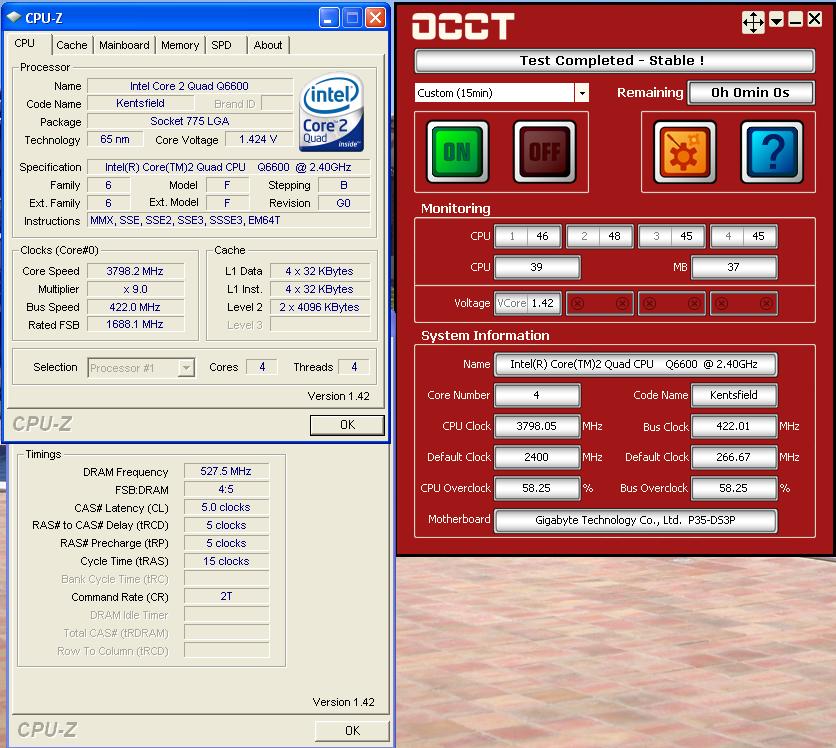Open the Custom (15min) test dropdown
Image resolution: width=836 pixels, height=748 pixels.
click(x=582, y=93)
